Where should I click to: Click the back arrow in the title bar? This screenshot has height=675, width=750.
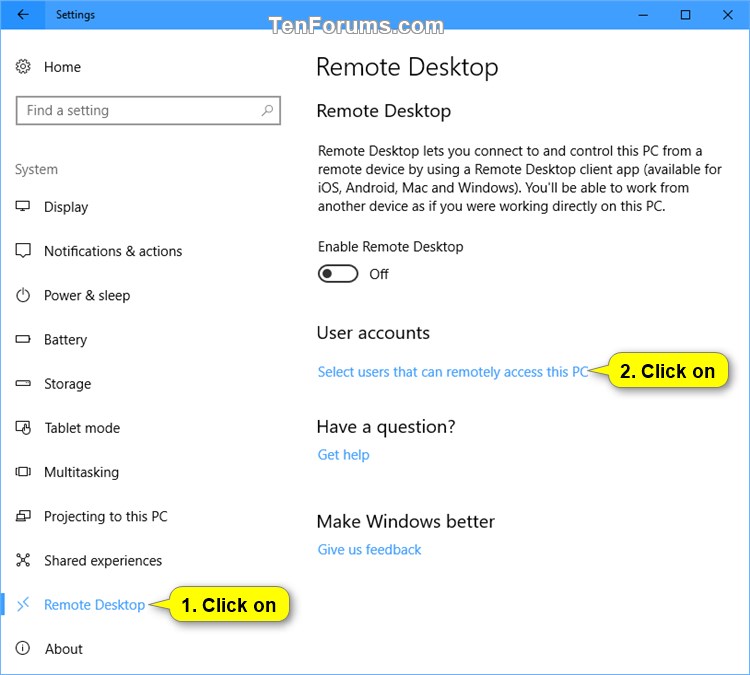22,14
